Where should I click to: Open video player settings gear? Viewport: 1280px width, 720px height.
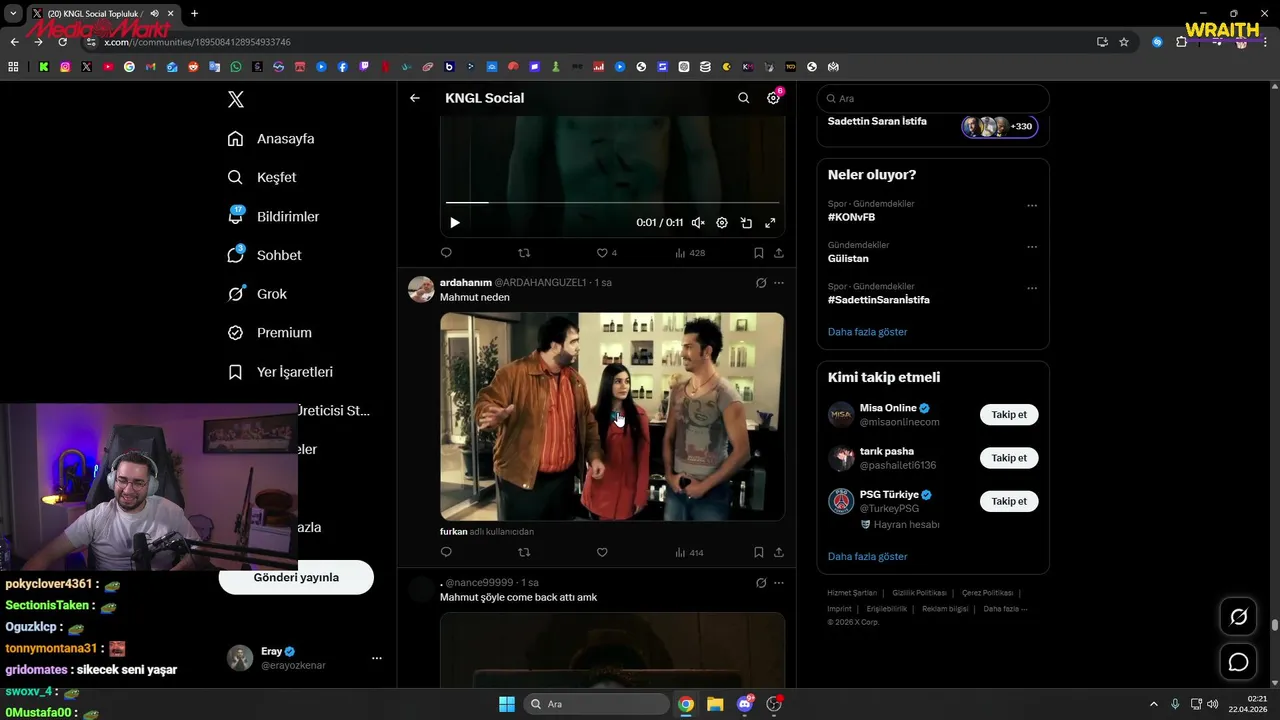722,223
